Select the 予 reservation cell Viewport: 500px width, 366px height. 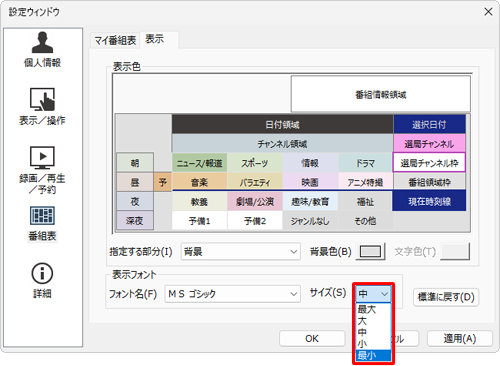(x=163, y=182)
